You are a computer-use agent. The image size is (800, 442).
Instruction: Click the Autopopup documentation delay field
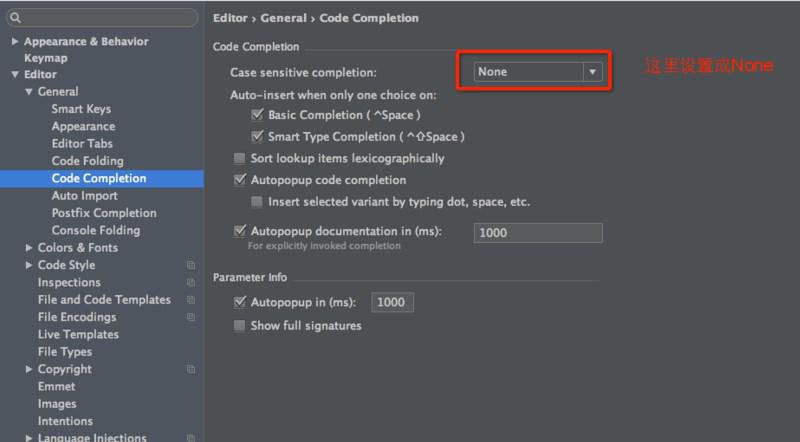[538, 233]
